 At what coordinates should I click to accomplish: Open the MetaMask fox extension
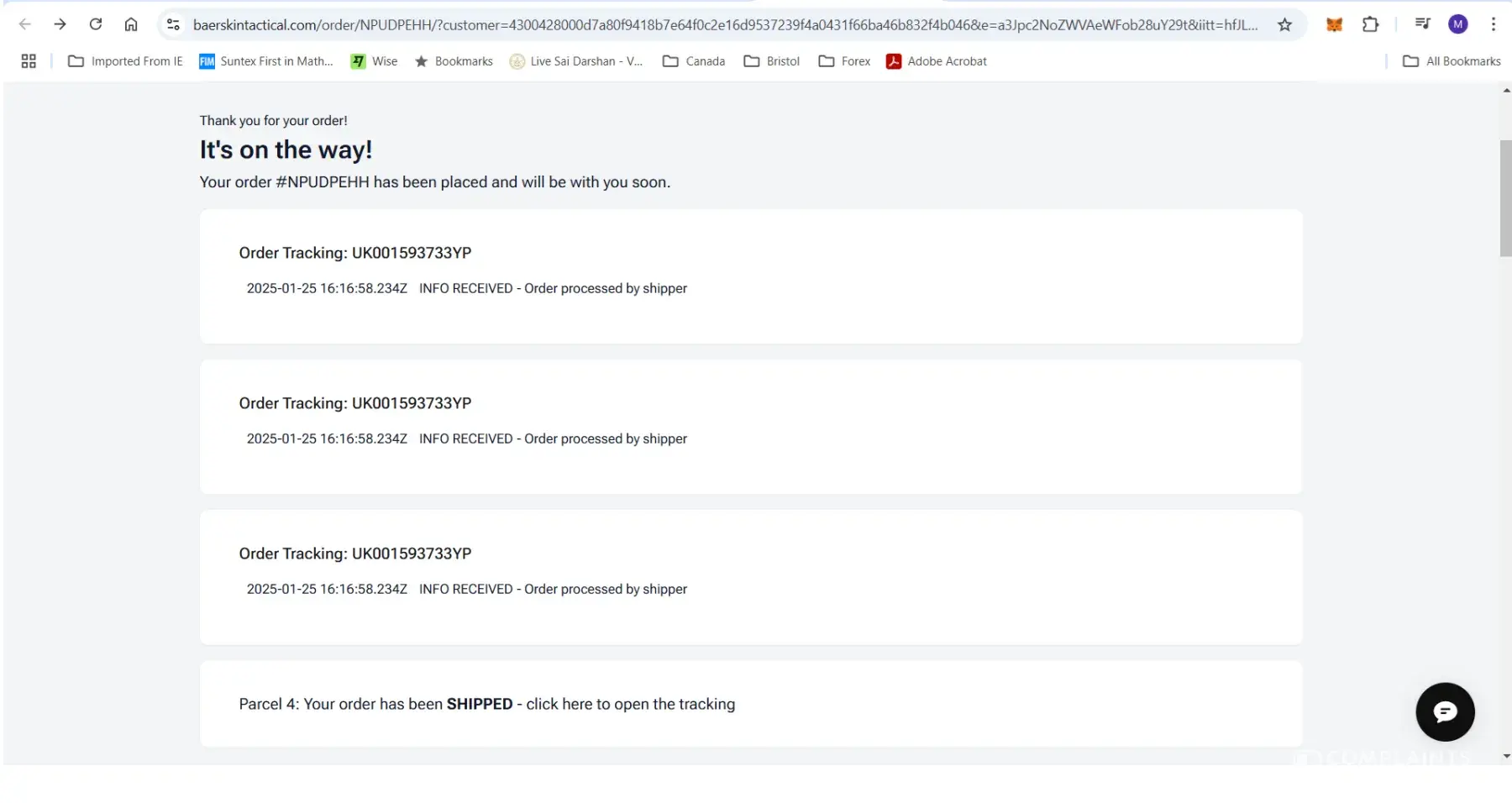pos(1334,24)
